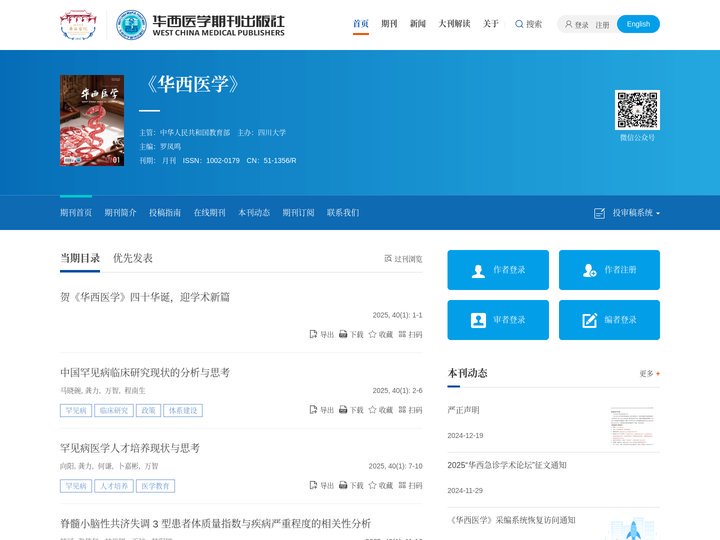Click the round blue publisher seal logo
Screen dimensions: 720x540
pos(131,25)
